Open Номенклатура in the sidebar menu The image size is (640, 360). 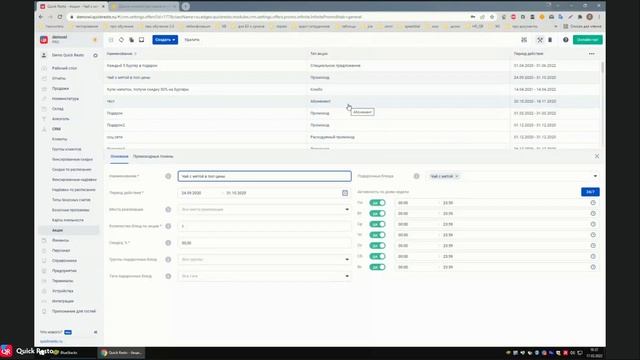(x=65, y=99)
